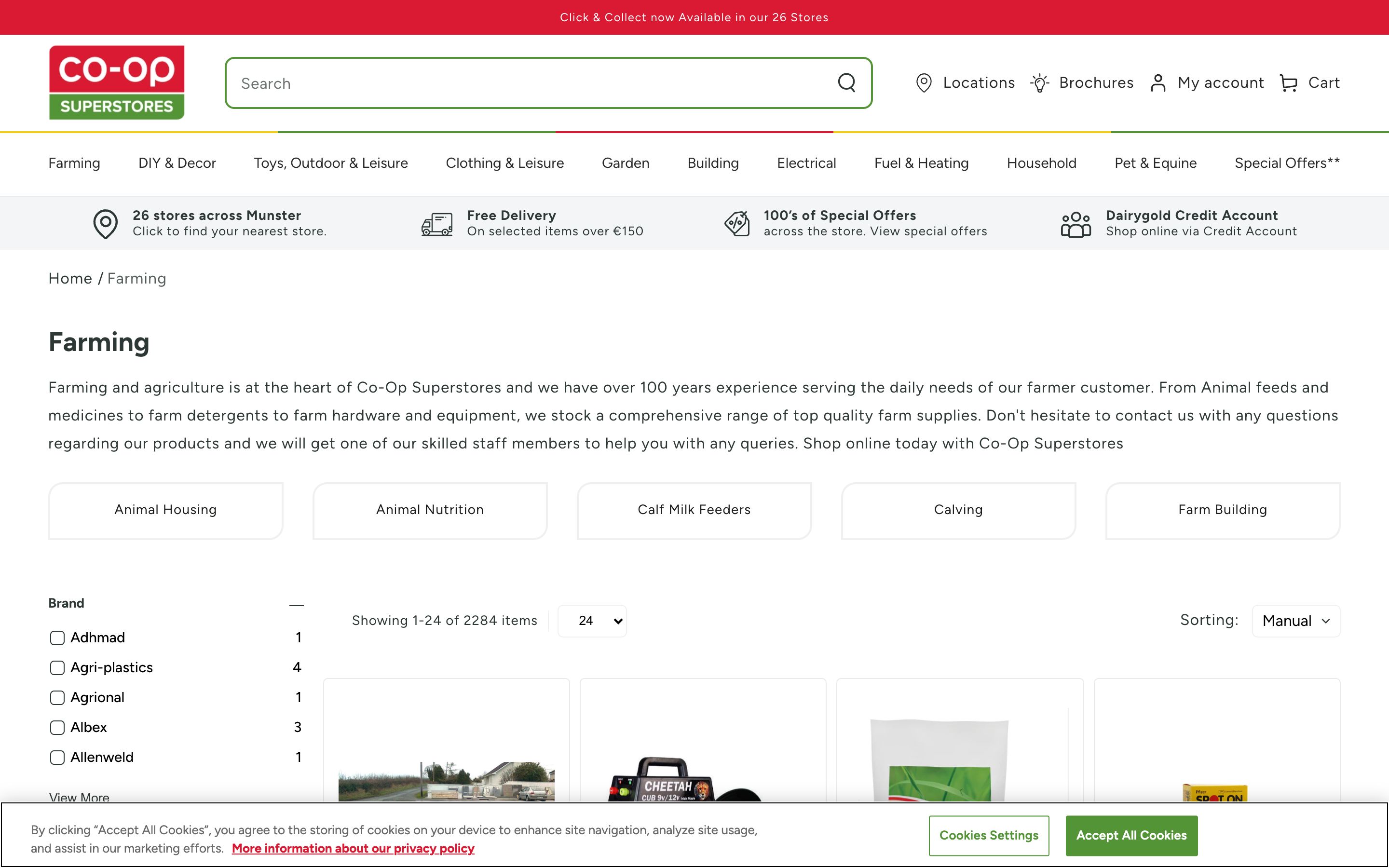Image resolution: width=1389 pixels, height=868 pixels.
Task: Click the search magnifier icon
Action: [846, 83]
